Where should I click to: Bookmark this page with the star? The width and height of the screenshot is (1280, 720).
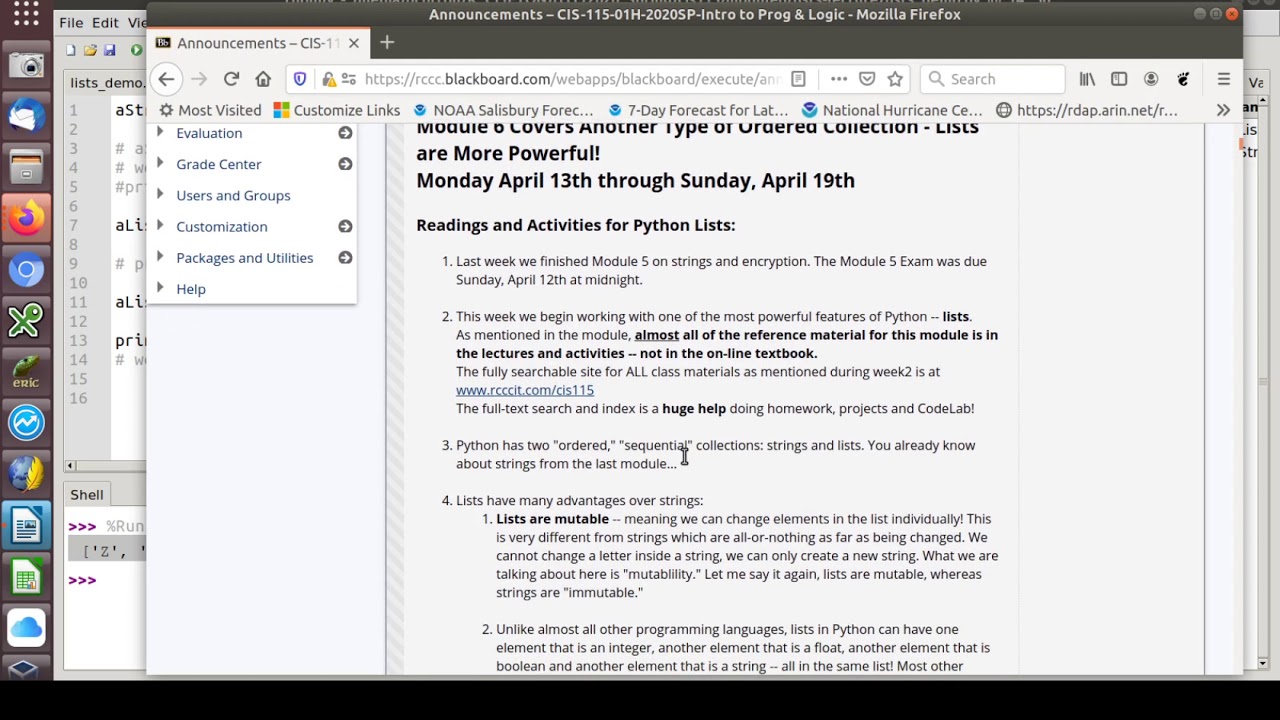tap(895, 79)
